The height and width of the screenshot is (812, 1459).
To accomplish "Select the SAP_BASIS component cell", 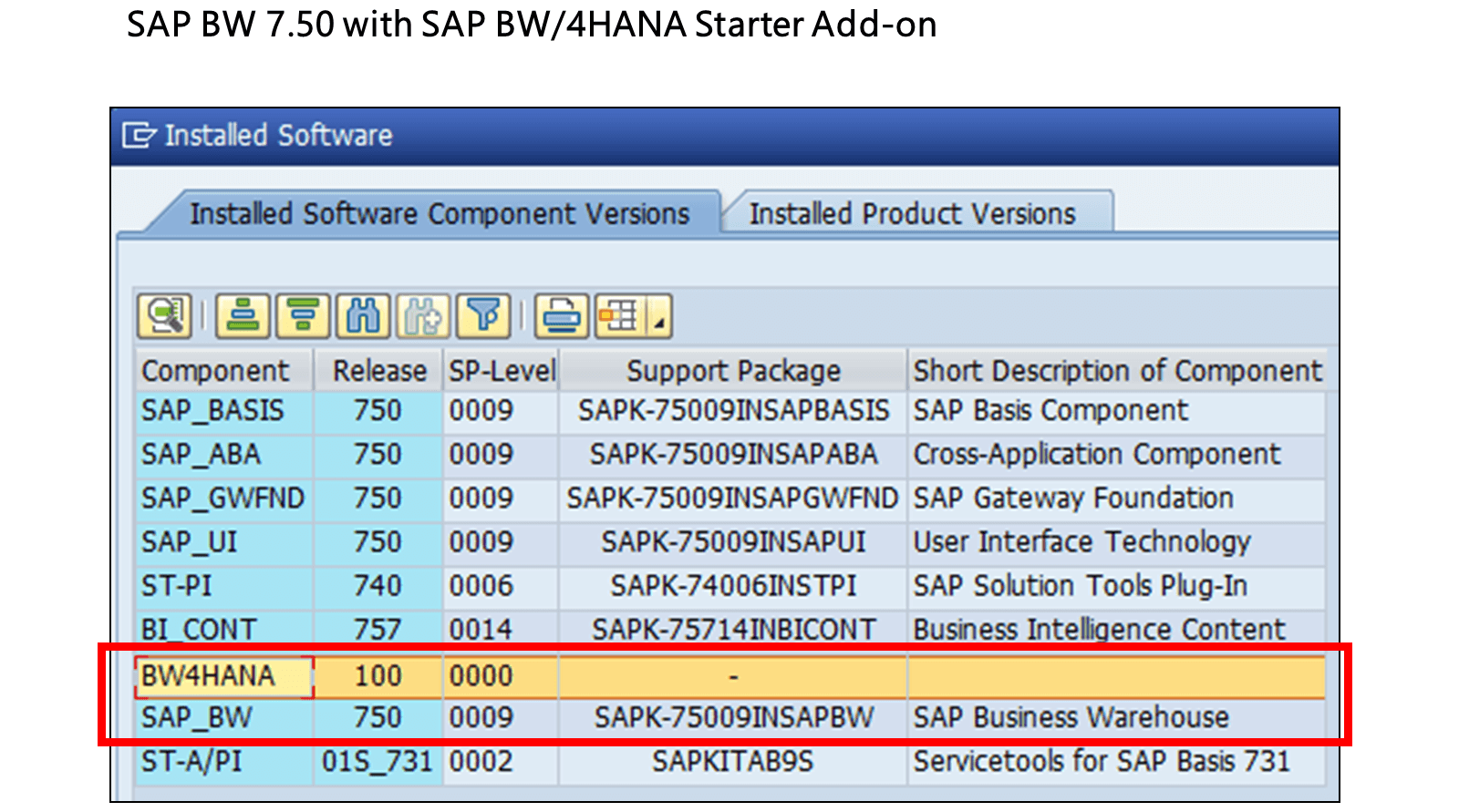I will pyautogui.click(x=224, y=411).
